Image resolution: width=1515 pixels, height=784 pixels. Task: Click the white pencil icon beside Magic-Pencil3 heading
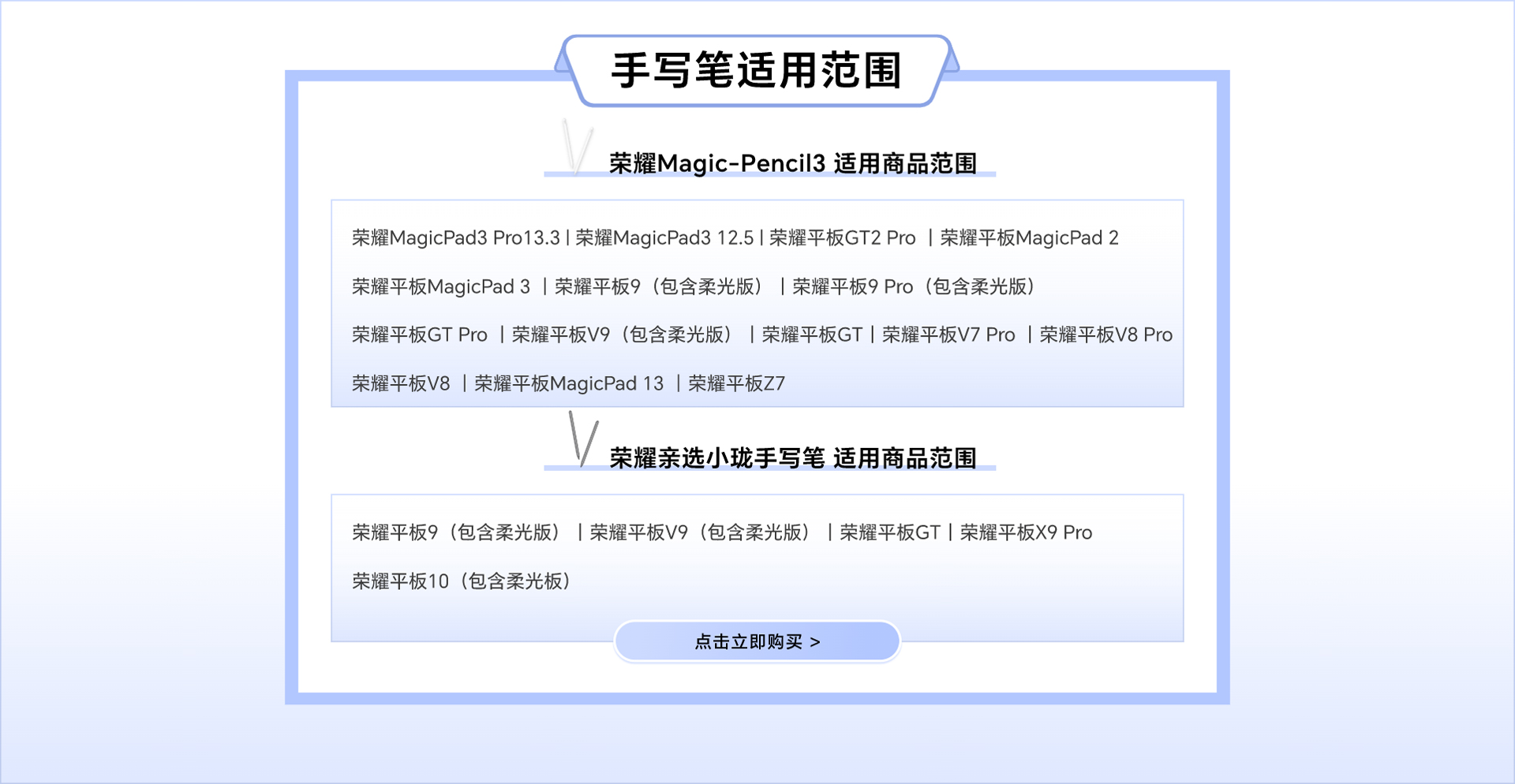(577, 147)
